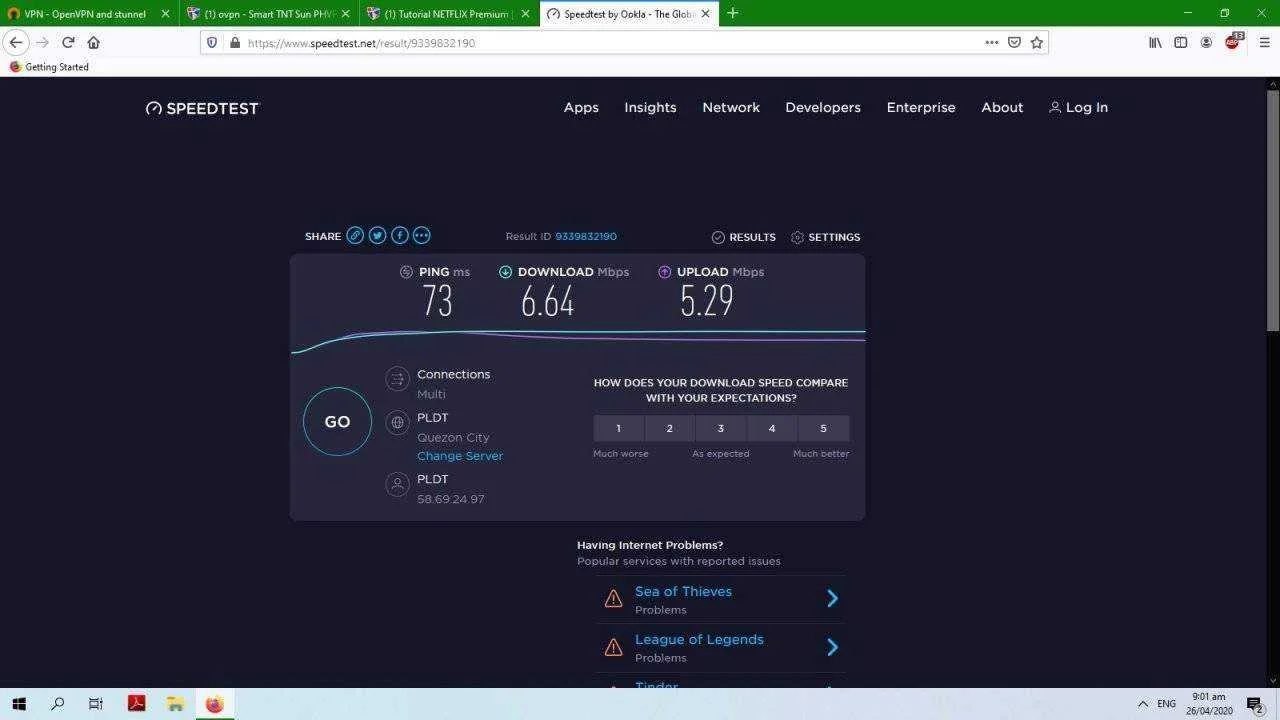Image resolution: width=1280 pixels, height=720 pixels.
Task: Rate download speed as 4
Action: (772, 428)
